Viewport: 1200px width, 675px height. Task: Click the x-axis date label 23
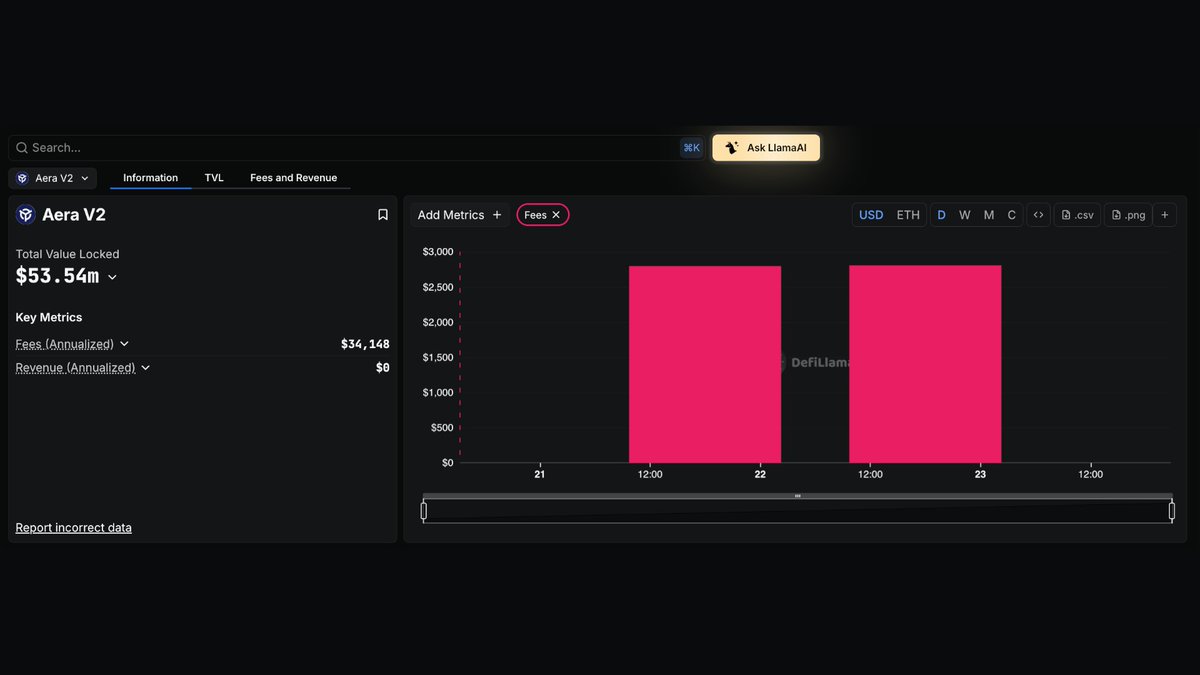pos(980,474)
